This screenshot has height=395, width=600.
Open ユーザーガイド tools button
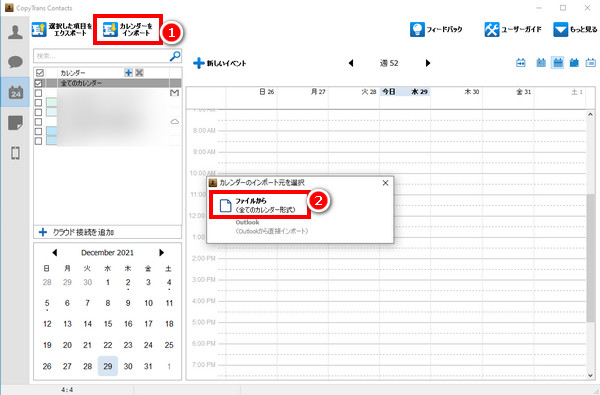click(513, 29)
